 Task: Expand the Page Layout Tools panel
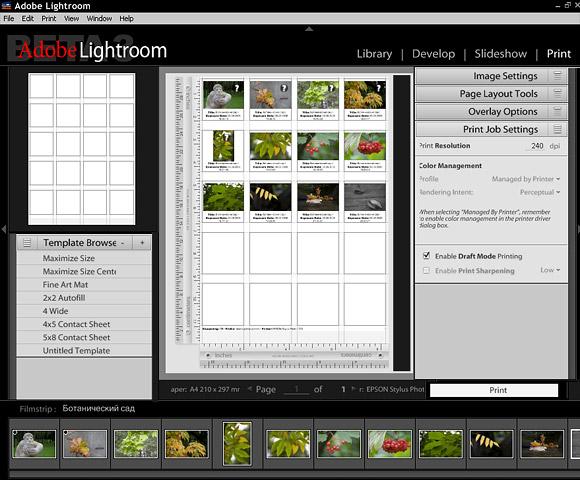491,94
